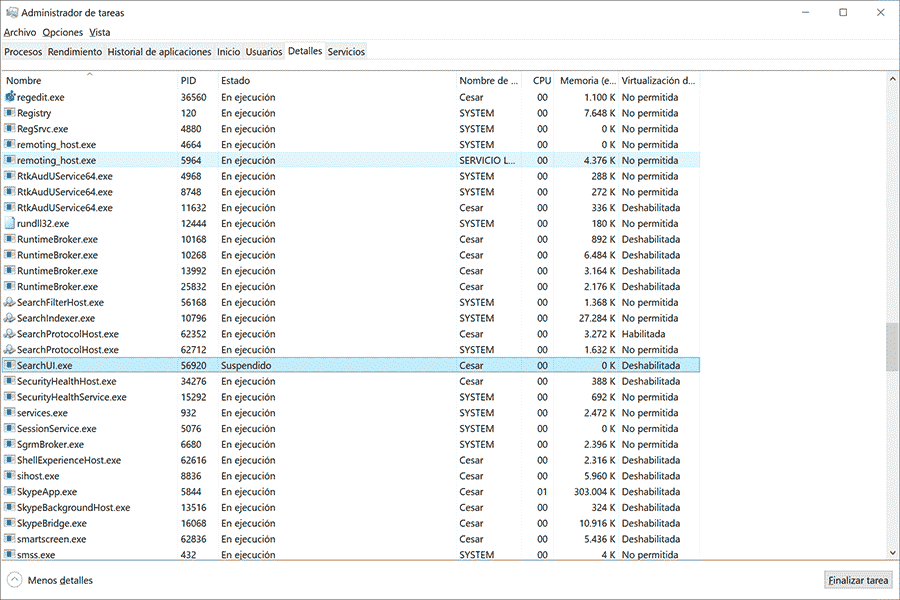Viewport: 900px width, 600px height.
Task: Click the SearchFilterHost.exe magnifier icon
Action: click(10, 302)
